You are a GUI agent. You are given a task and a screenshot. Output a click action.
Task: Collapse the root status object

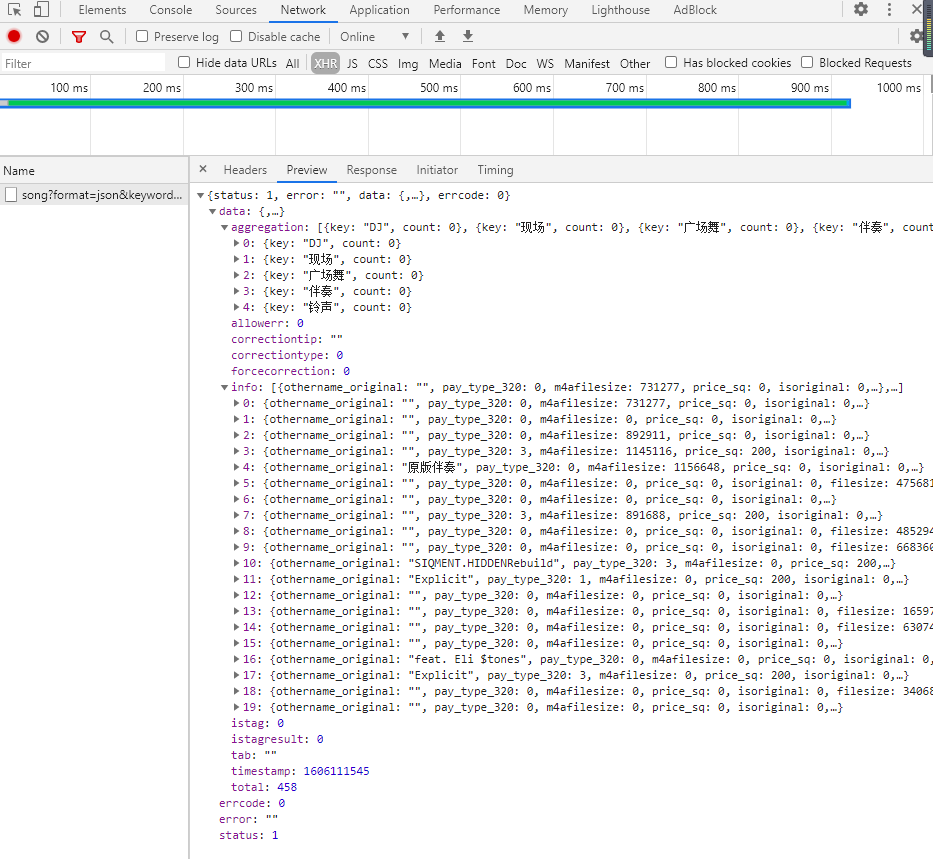tap(201, 195)
